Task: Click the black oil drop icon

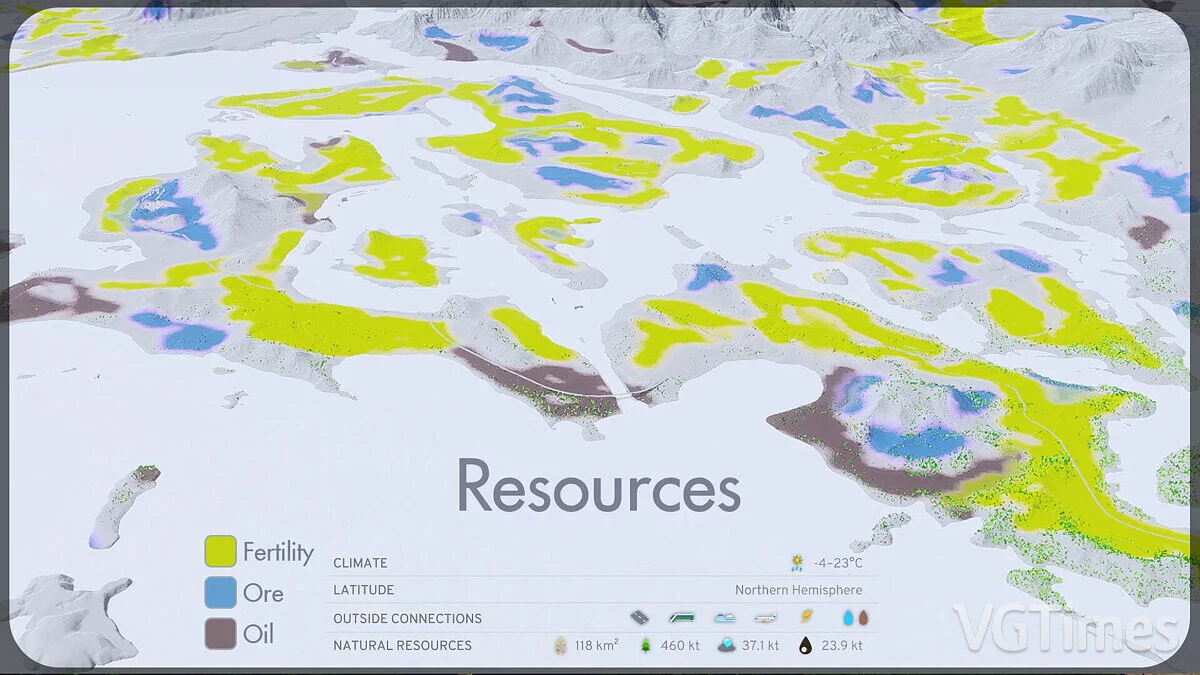Action: click(806, 645)
